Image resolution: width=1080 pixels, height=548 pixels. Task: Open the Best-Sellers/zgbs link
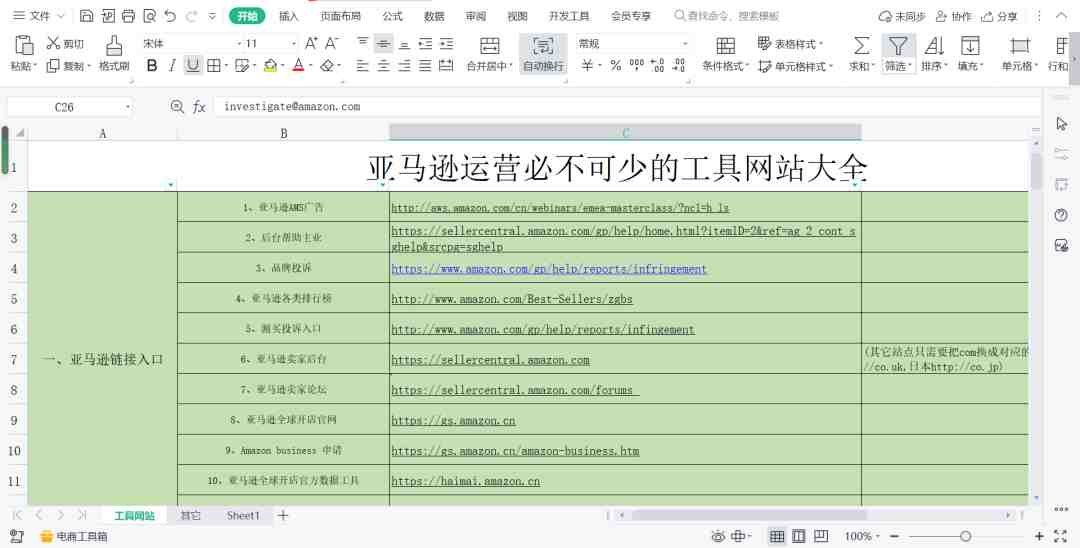tap(512, 299)
